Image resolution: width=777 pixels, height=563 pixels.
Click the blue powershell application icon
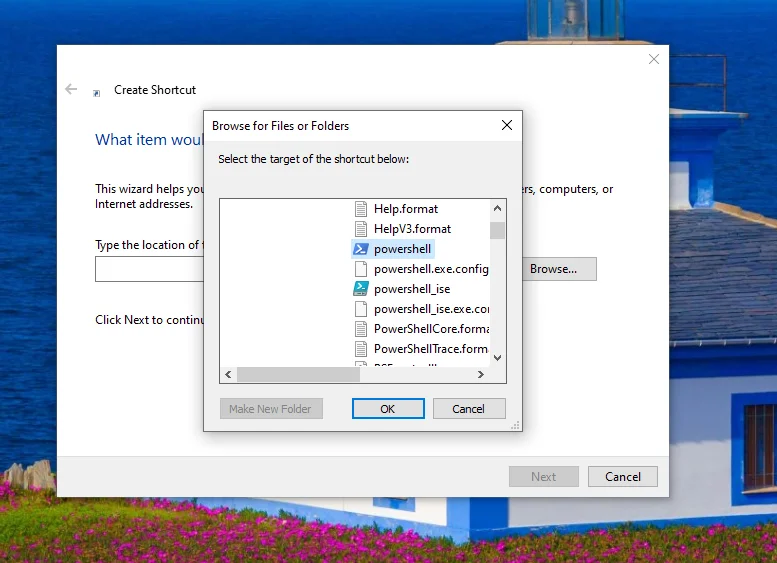(361, 249)
